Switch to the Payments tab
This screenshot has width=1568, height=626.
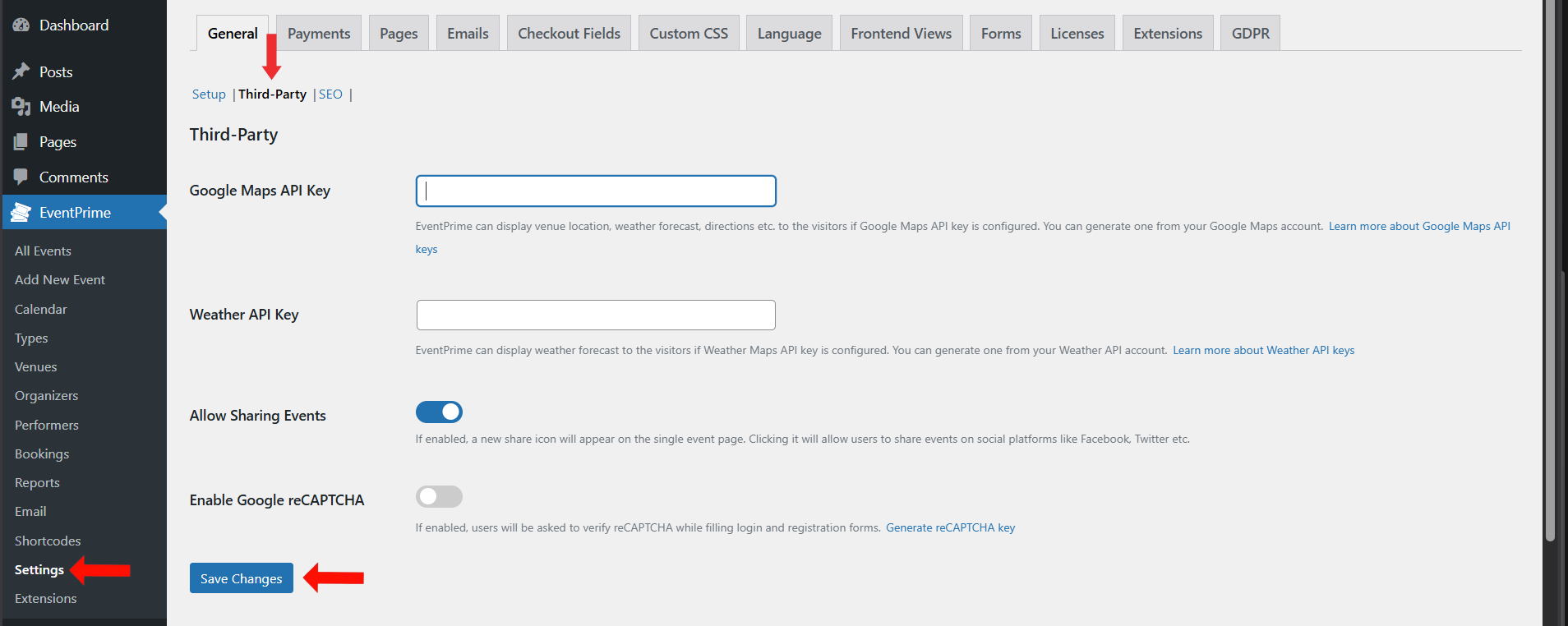click(x=319, y=34)
